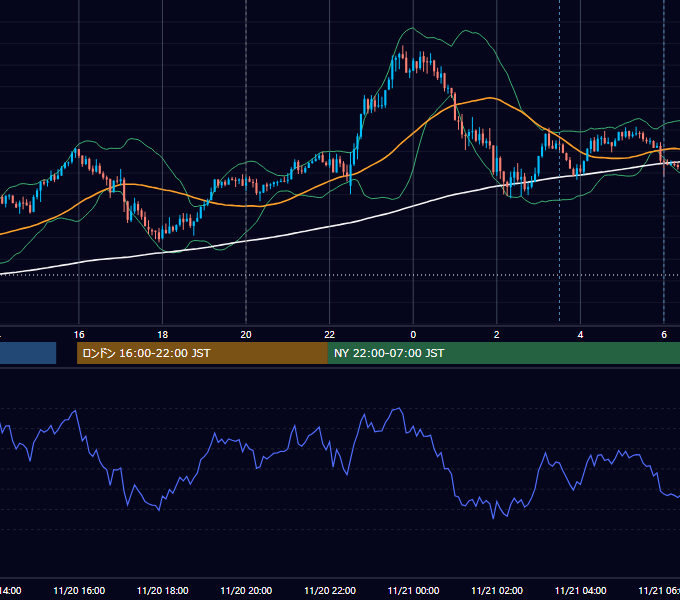680x600 pixels.
Task: Click the ロンドン 16:00-22:00 JST session bar
Action: coord(202,353)
